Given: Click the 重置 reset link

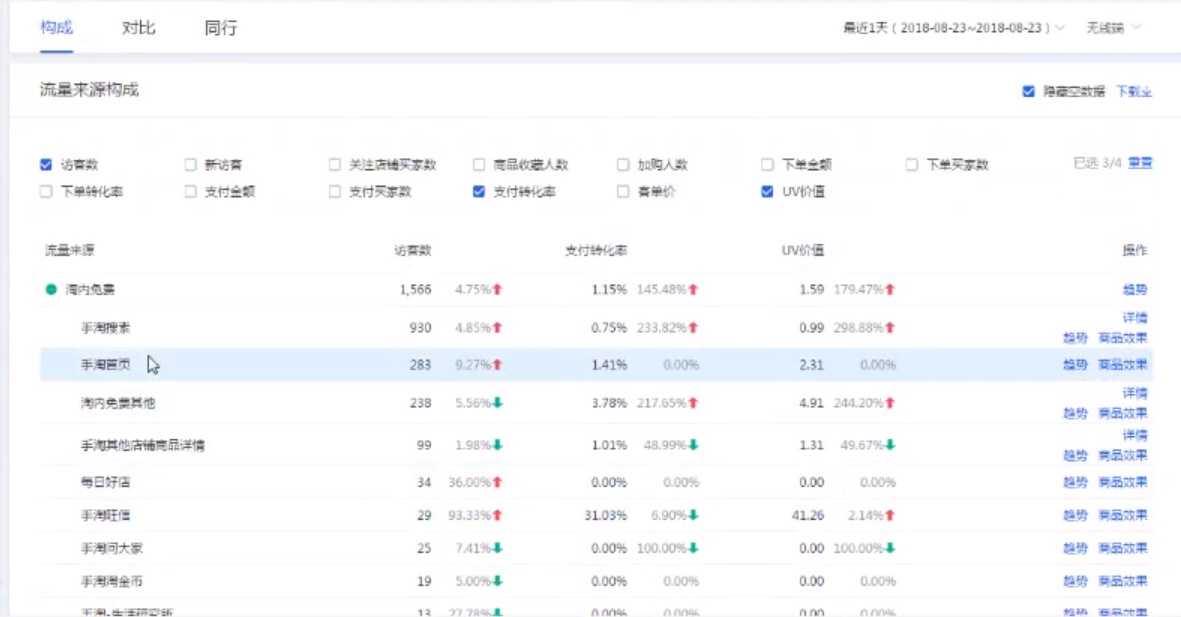Looking at the screenshot, I should [1140, 163].
